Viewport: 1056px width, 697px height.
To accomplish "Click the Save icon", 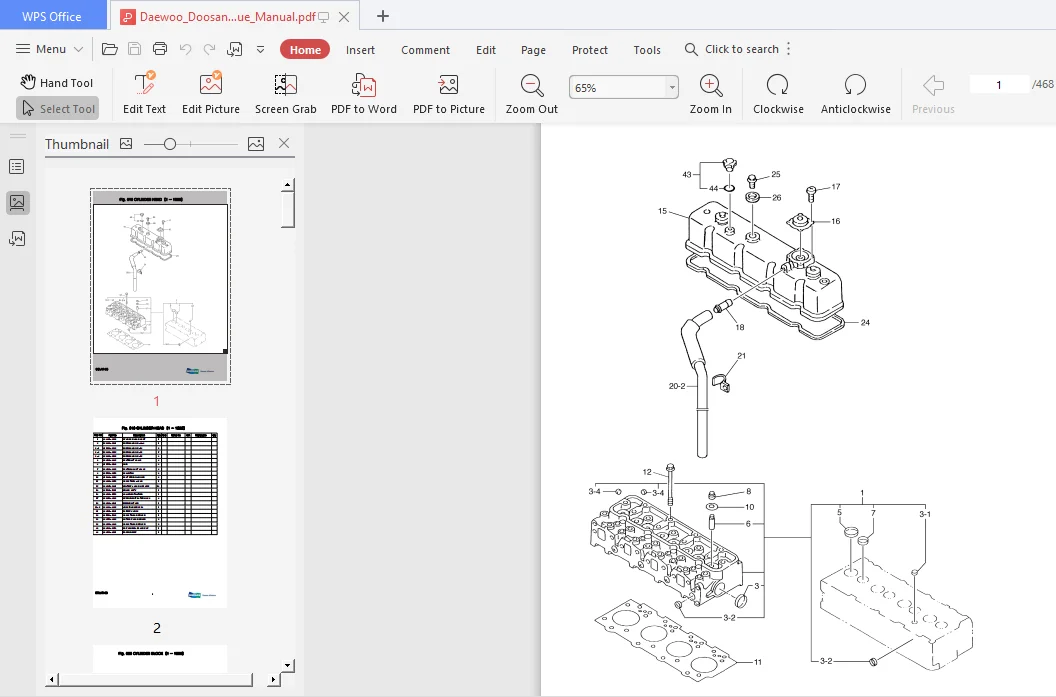I will (135, 49).
